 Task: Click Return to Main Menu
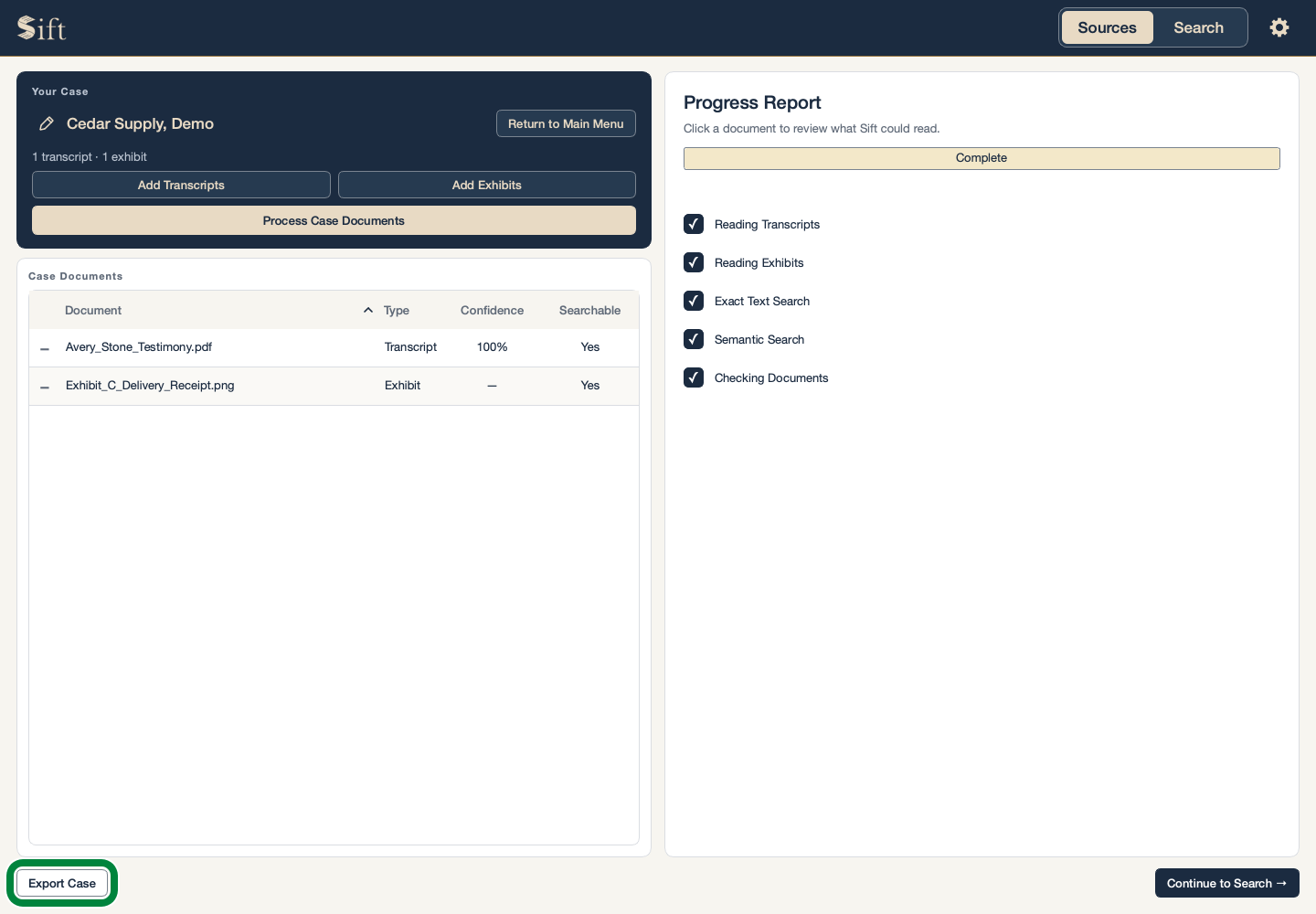566,123
